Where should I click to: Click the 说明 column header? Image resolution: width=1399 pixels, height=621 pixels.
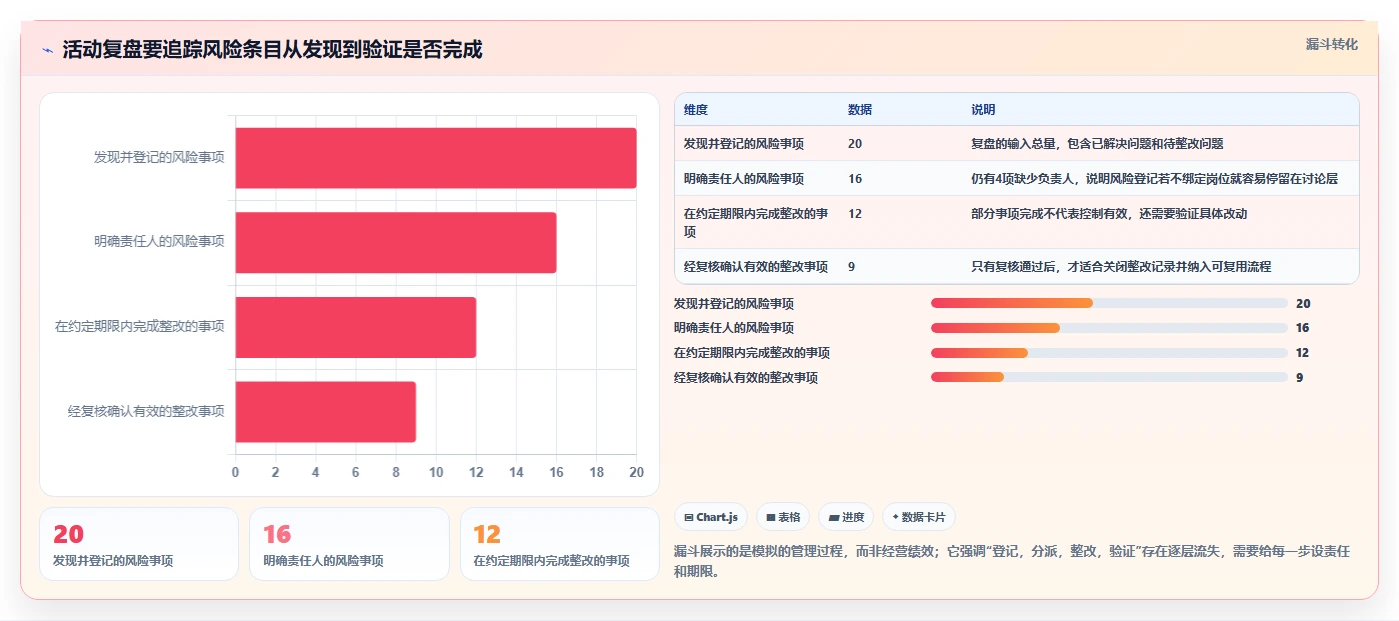coord(983,110)
